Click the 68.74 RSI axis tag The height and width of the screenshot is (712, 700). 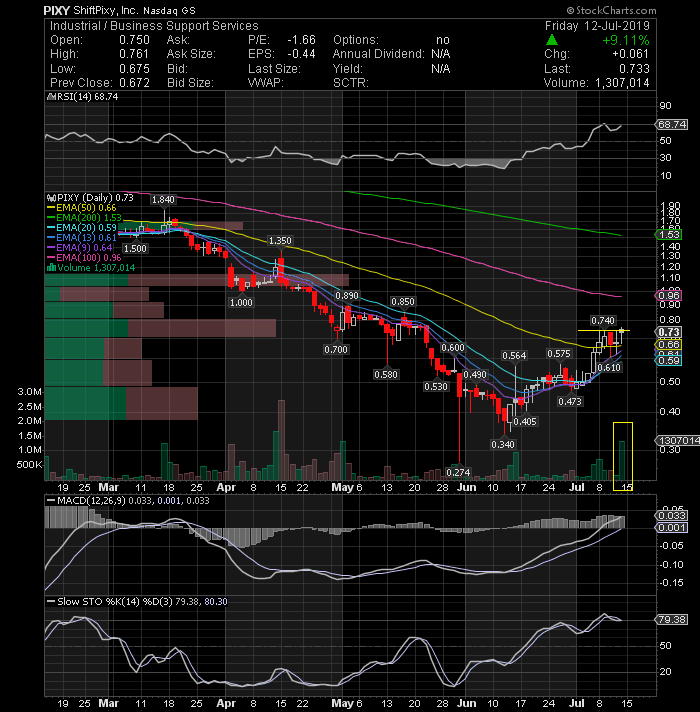click(671, 124)
